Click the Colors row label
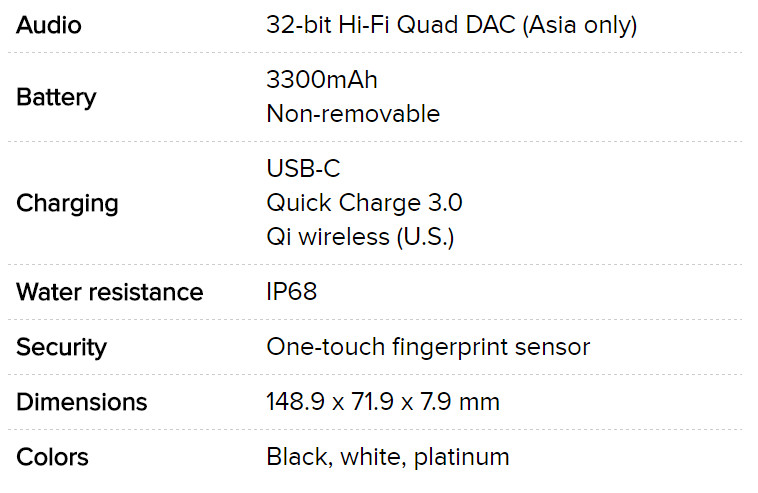 tap(52, 457)
